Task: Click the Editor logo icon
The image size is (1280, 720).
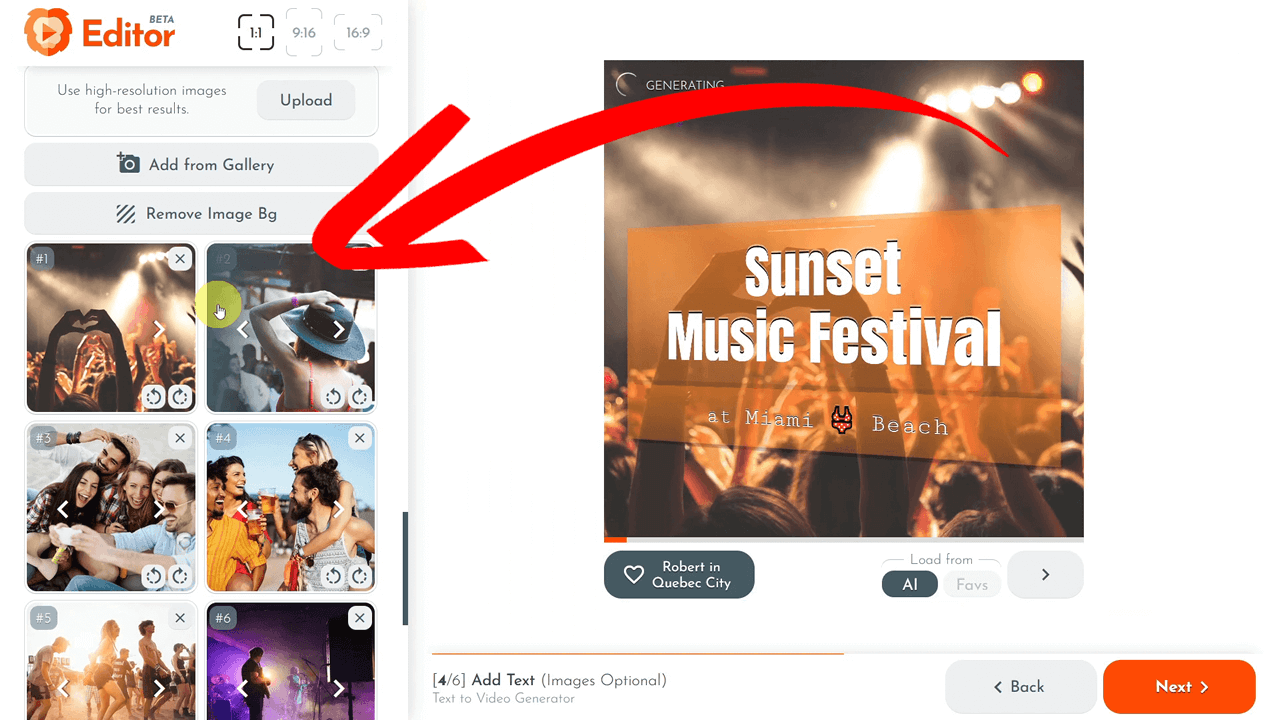Action: coord(48,32)
